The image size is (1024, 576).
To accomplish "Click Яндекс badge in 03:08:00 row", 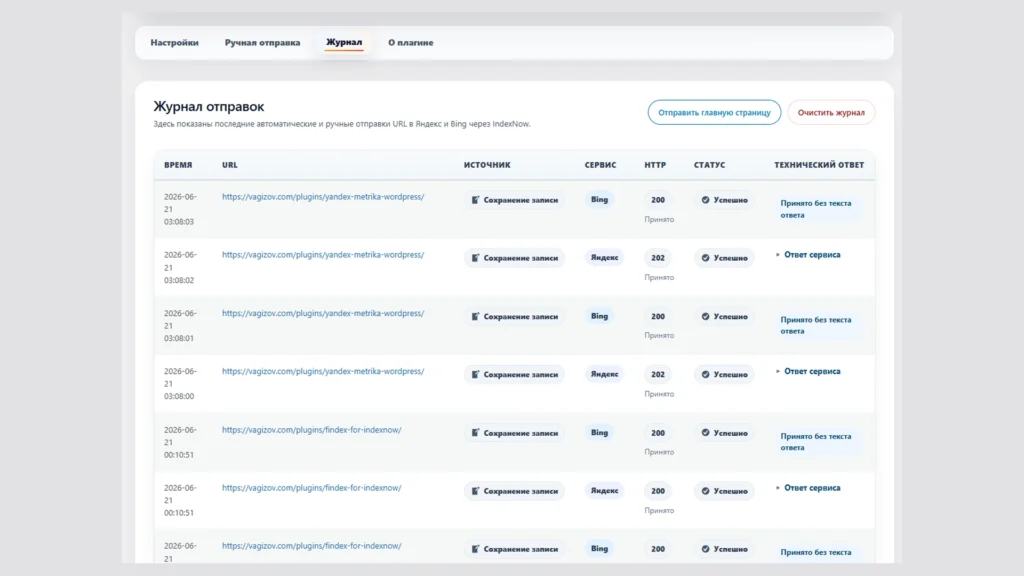I will [x=604, y=374].
